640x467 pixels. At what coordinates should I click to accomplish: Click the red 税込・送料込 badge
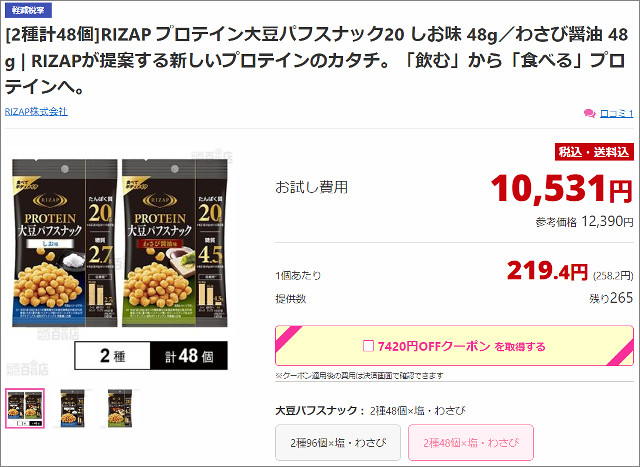coord(594,152)
